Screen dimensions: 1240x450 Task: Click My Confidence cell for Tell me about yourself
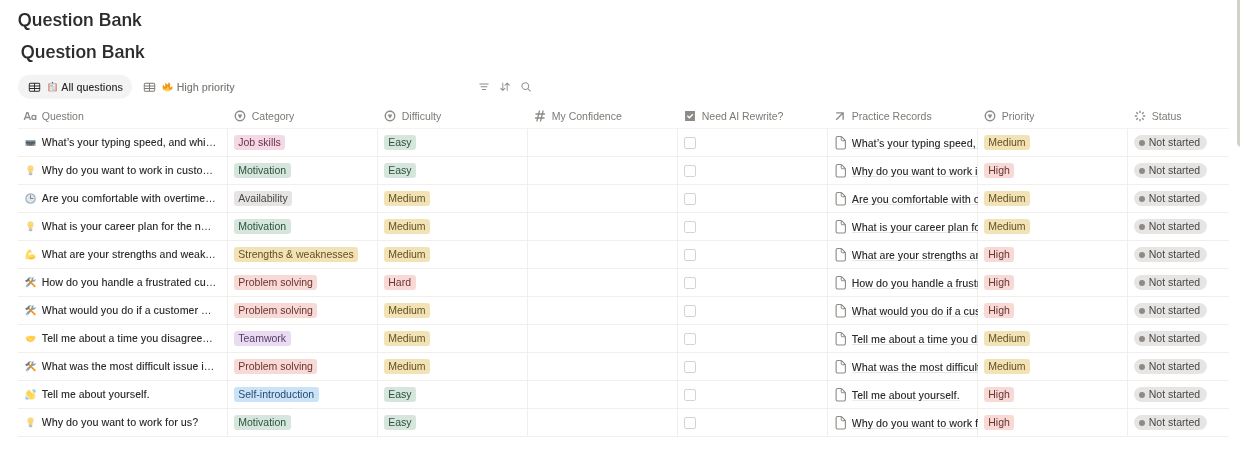[602, 395]
